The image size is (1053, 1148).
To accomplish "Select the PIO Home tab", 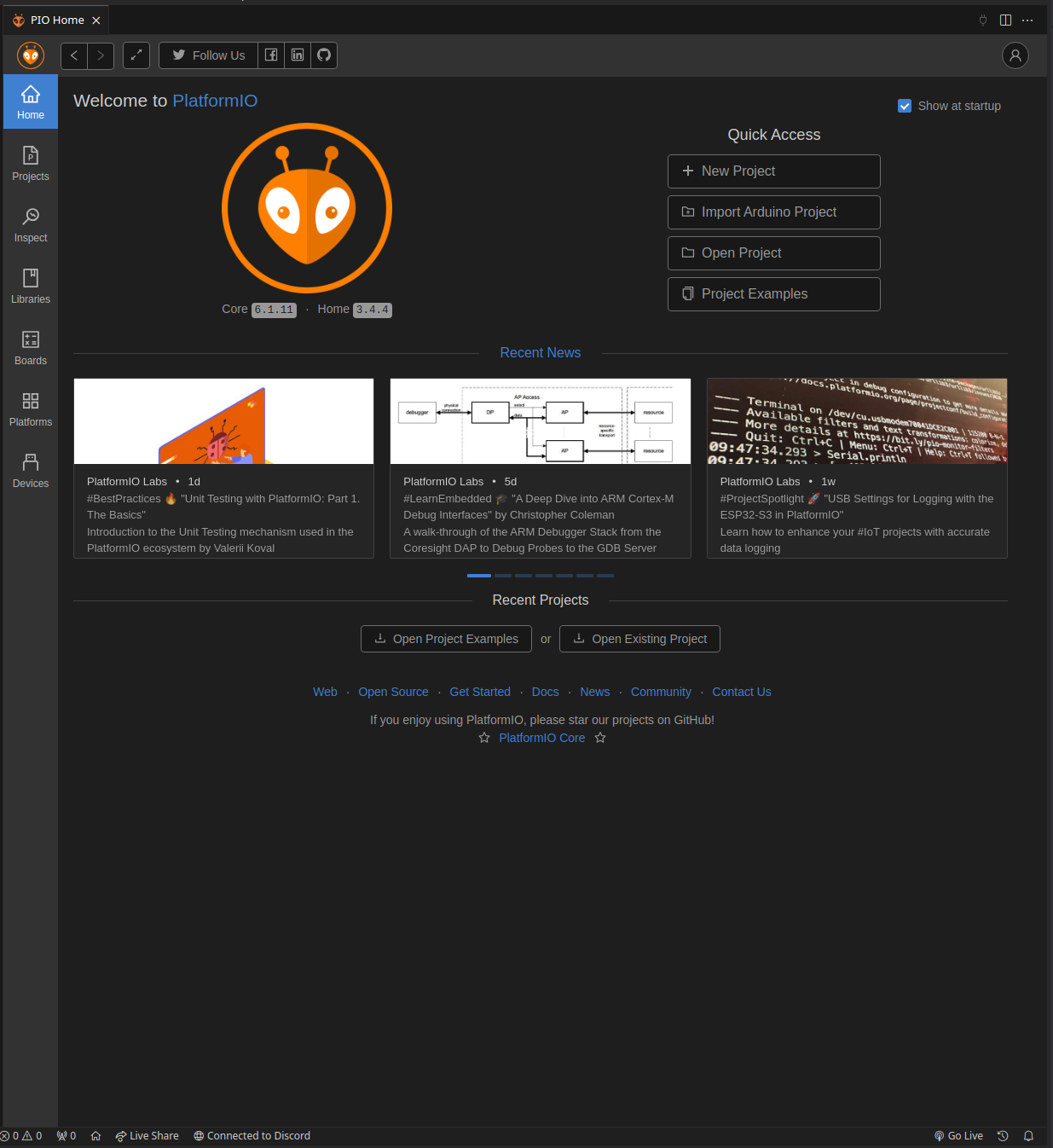I will (56, 20).
